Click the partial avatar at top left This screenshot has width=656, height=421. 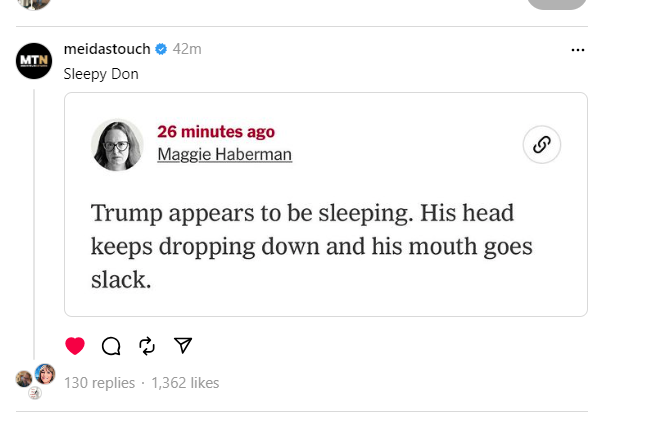[x=34, y=4]
